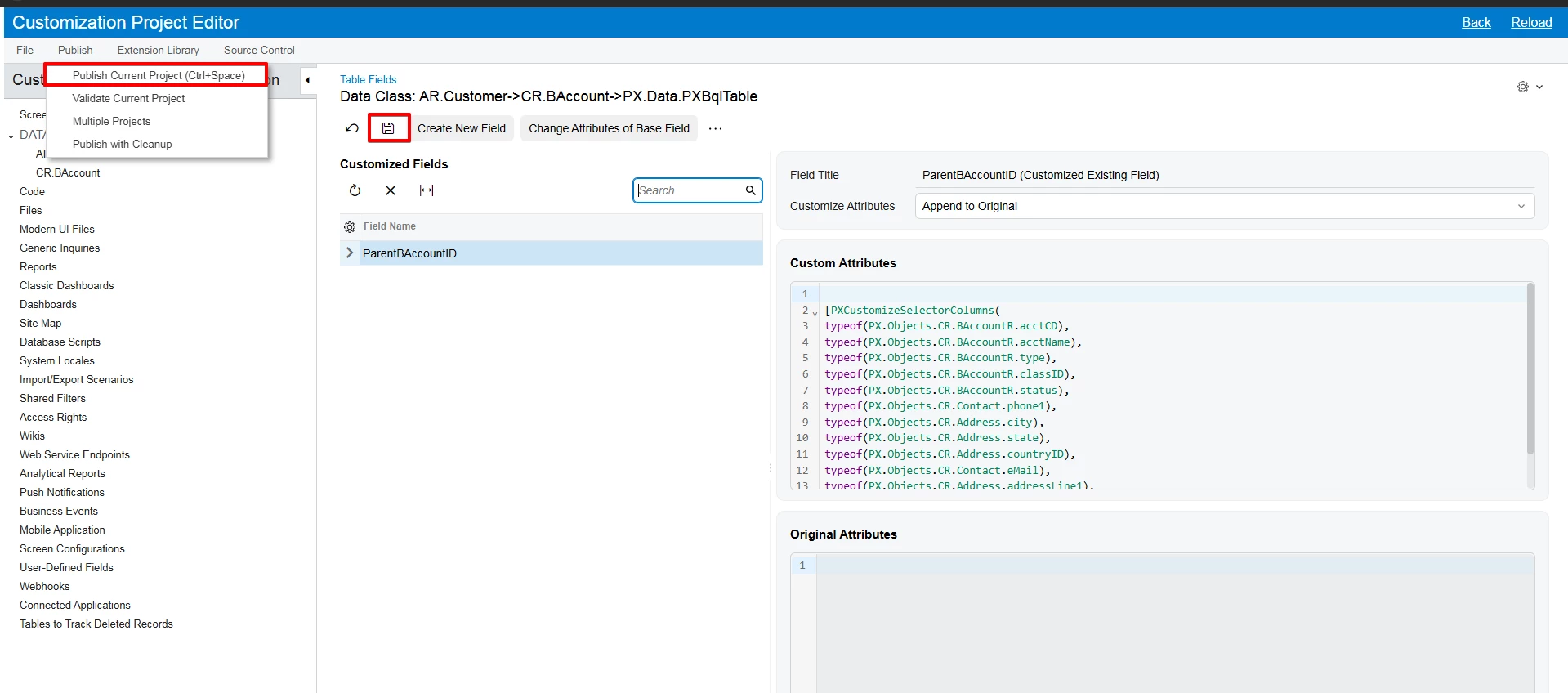Collapse the DATA tree node
The image size is (1568, 693).
(x=11, y=136)
